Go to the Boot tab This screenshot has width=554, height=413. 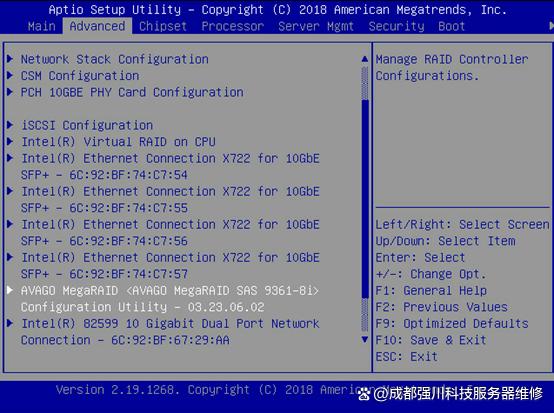[x=451, y=26]
